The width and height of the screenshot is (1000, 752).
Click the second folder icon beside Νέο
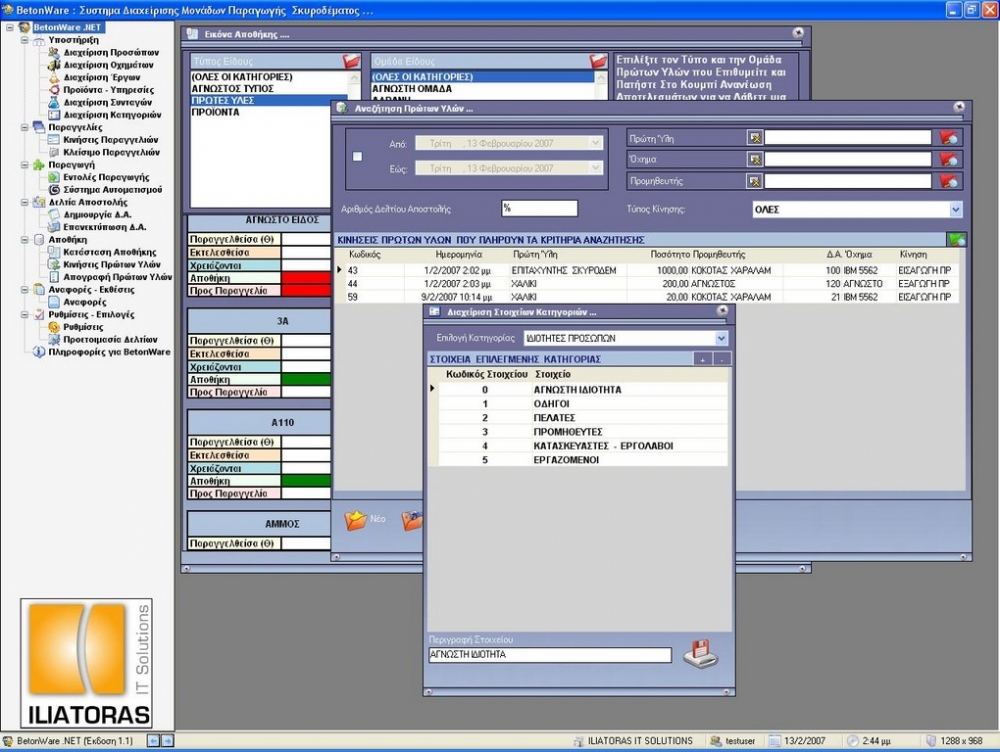[x=413, y=520]
